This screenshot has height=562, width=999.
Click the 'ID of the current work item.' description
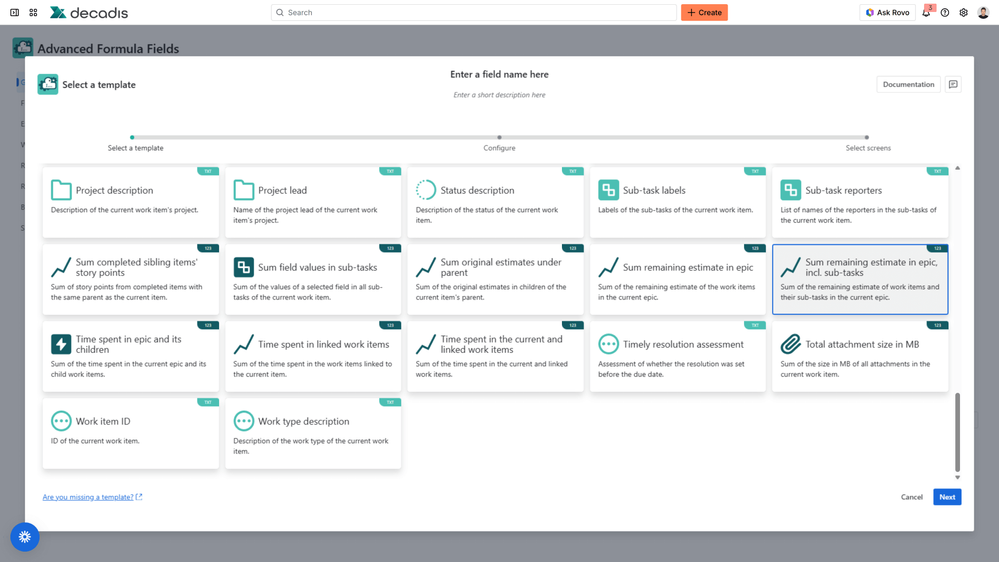(x=95, y=441)
